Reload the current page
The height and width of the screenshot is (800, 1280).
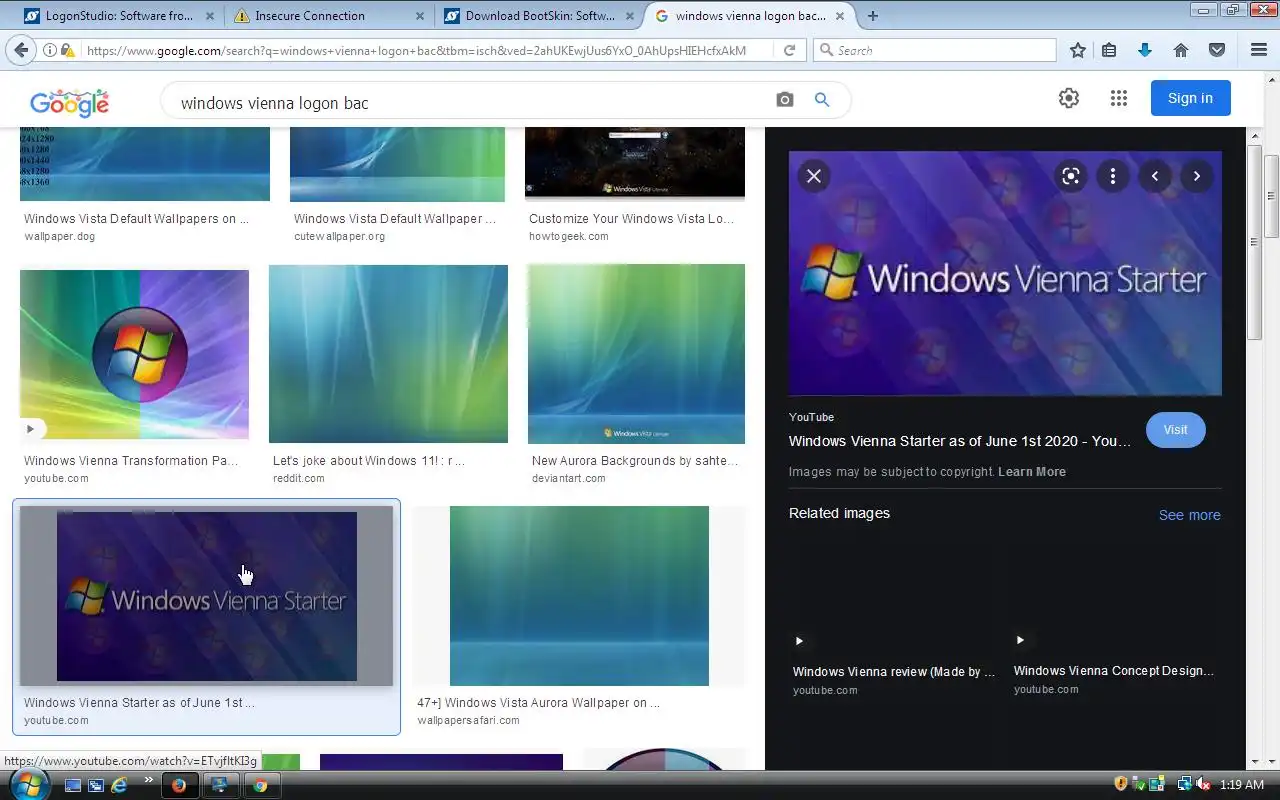tap(789, 50)
